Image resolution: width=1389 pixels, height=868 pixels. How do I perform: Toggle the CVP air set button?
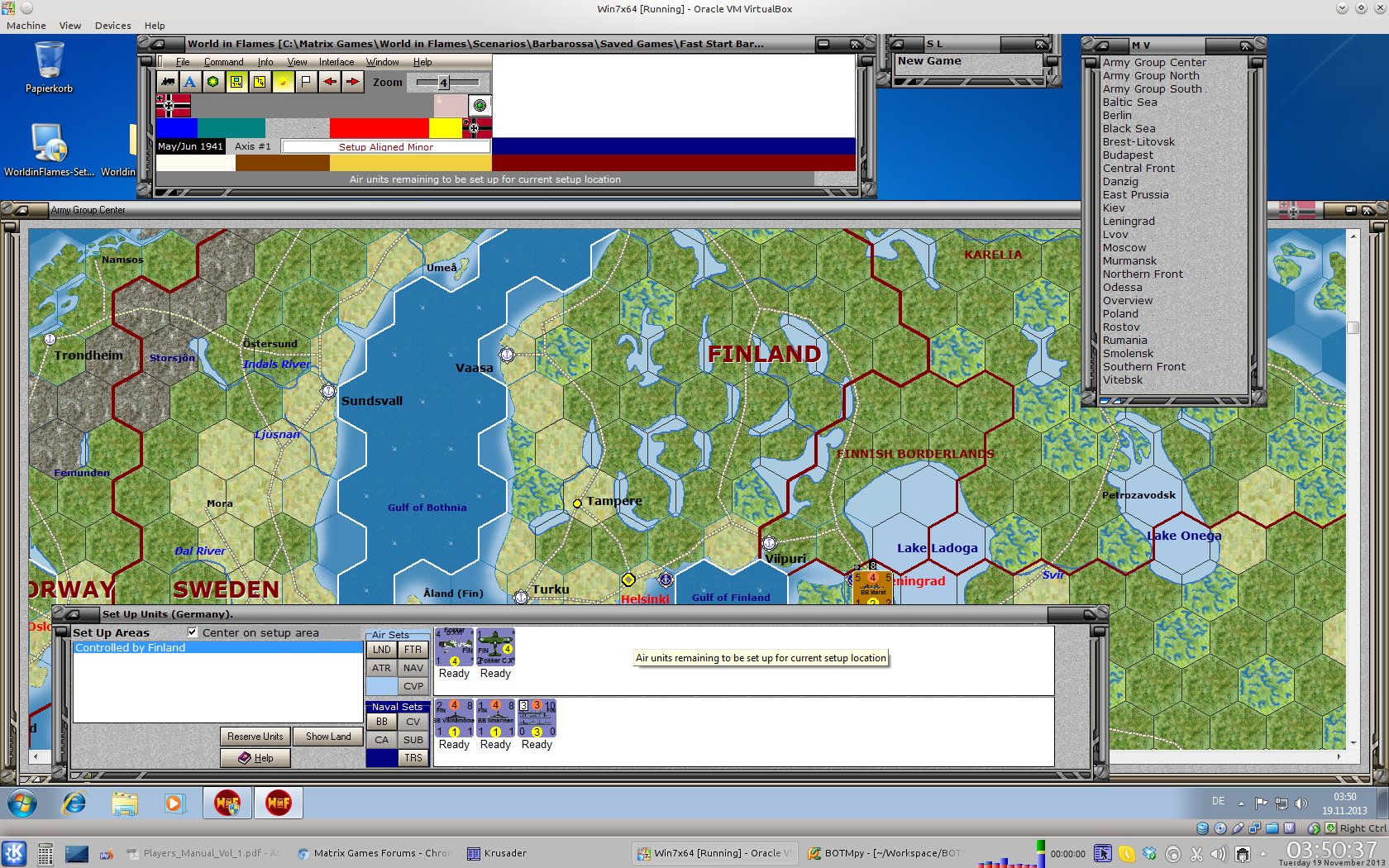(x=413, y=686)
